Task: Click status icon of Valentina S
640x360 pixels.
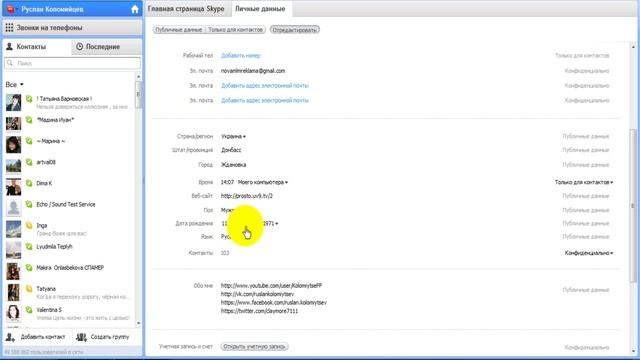Action: coord(29,310)
